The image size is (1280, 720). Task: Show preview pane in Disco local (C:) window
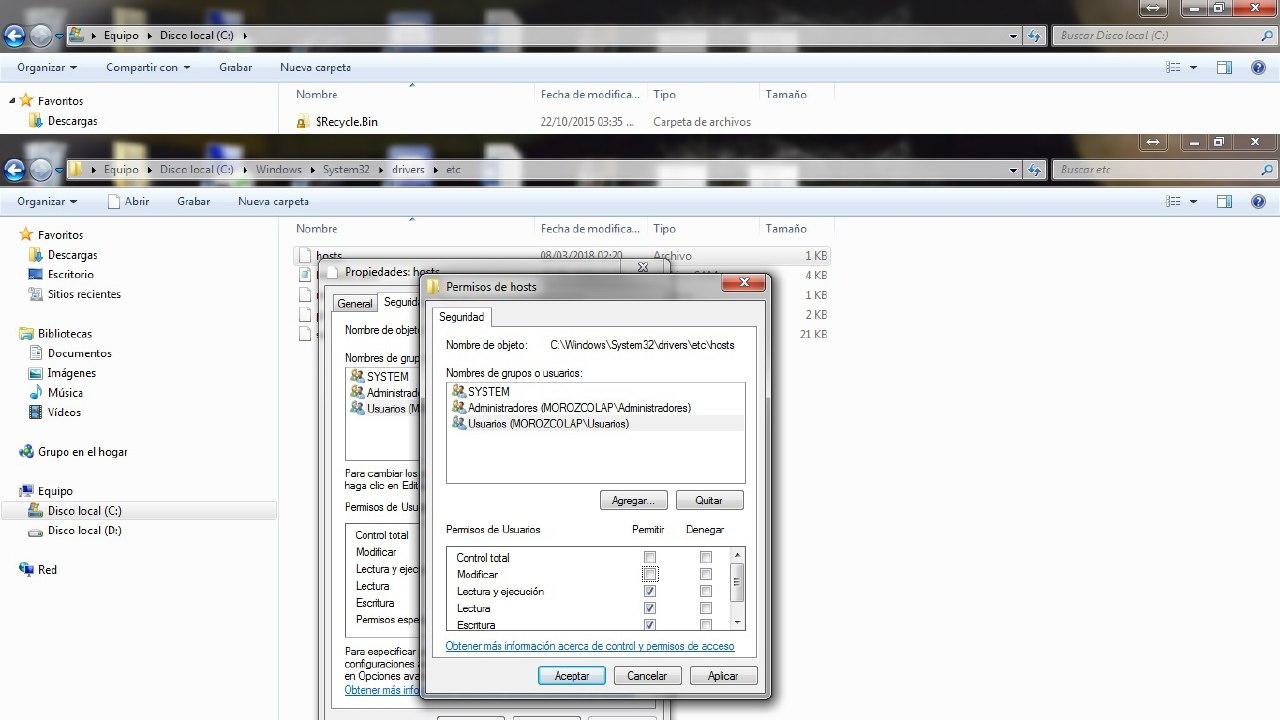coord(1224,68)
